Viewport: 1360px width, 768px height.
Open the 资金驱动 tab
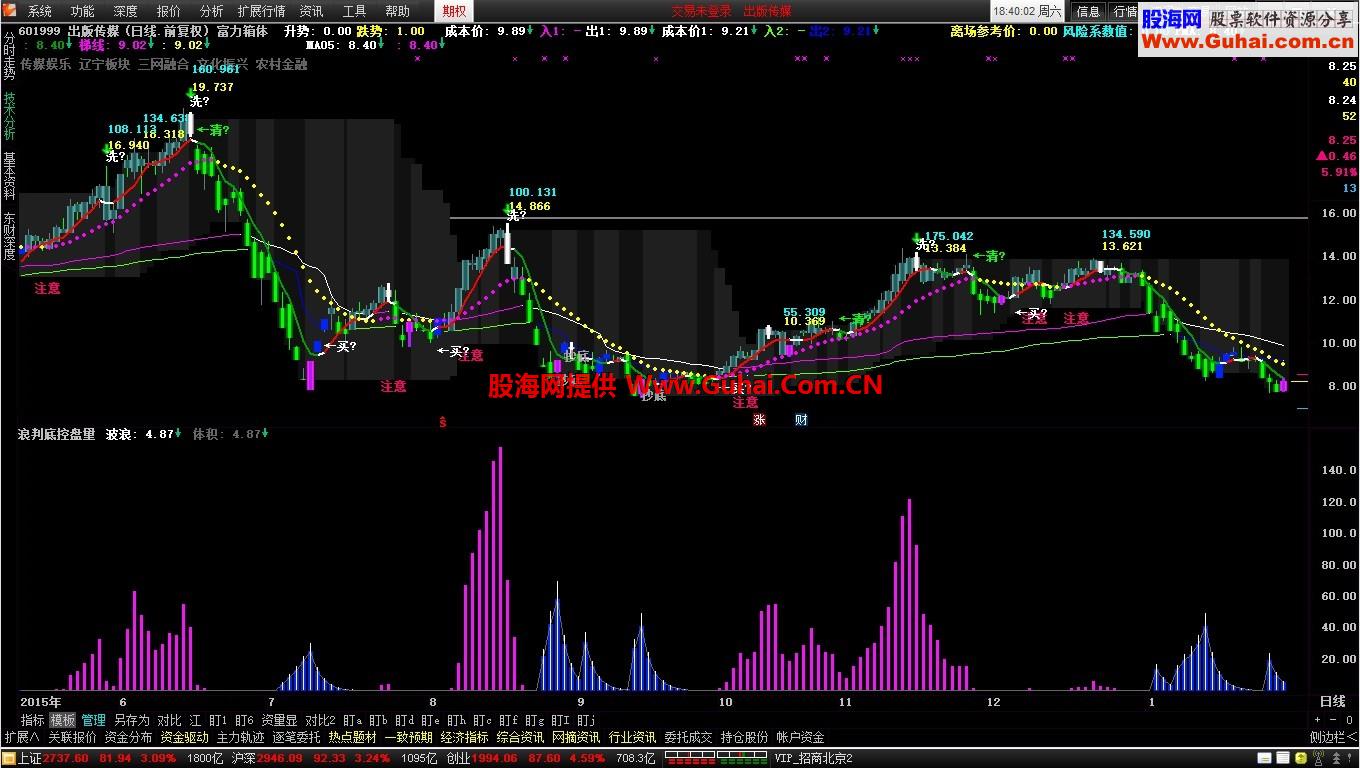[184, 737]
